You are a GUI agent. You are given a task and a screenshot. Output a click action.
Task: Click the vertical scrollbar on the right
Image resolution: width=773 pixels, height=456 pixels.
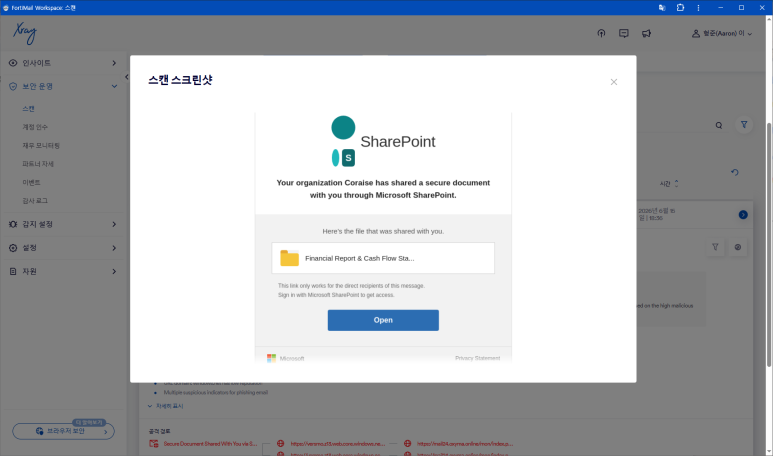tap(769, 244)
